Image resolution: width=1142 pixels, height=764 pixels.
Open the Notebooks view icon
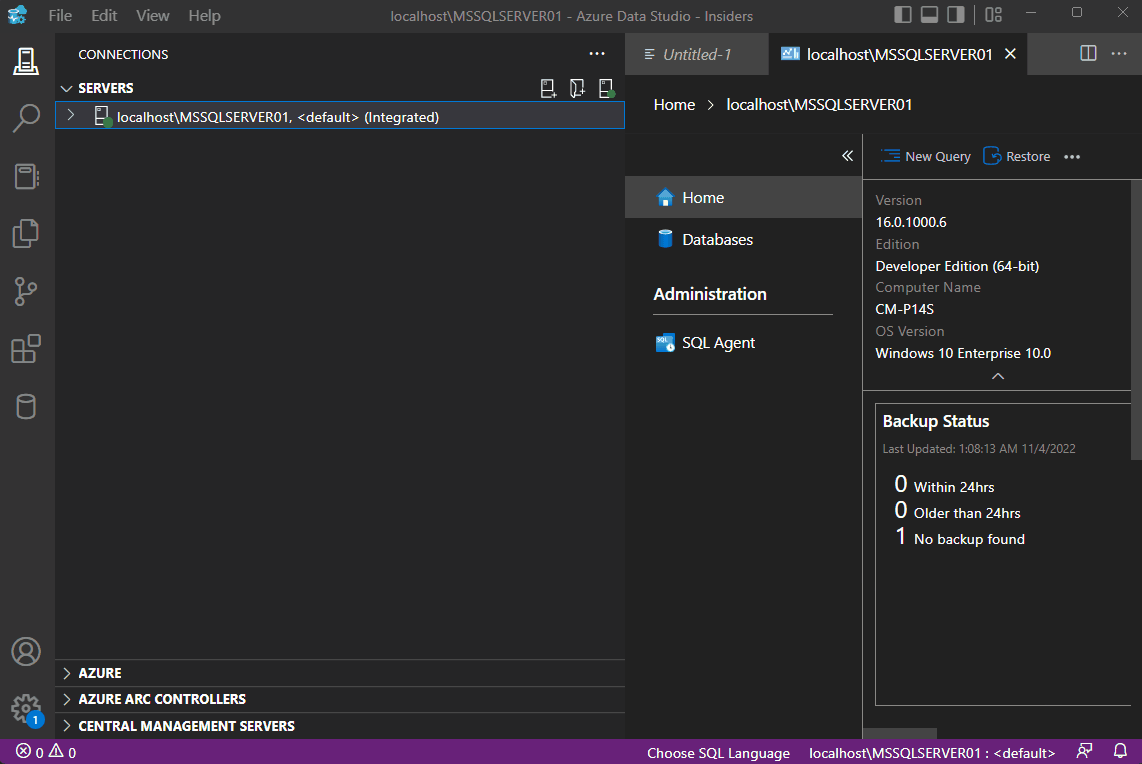26,176
